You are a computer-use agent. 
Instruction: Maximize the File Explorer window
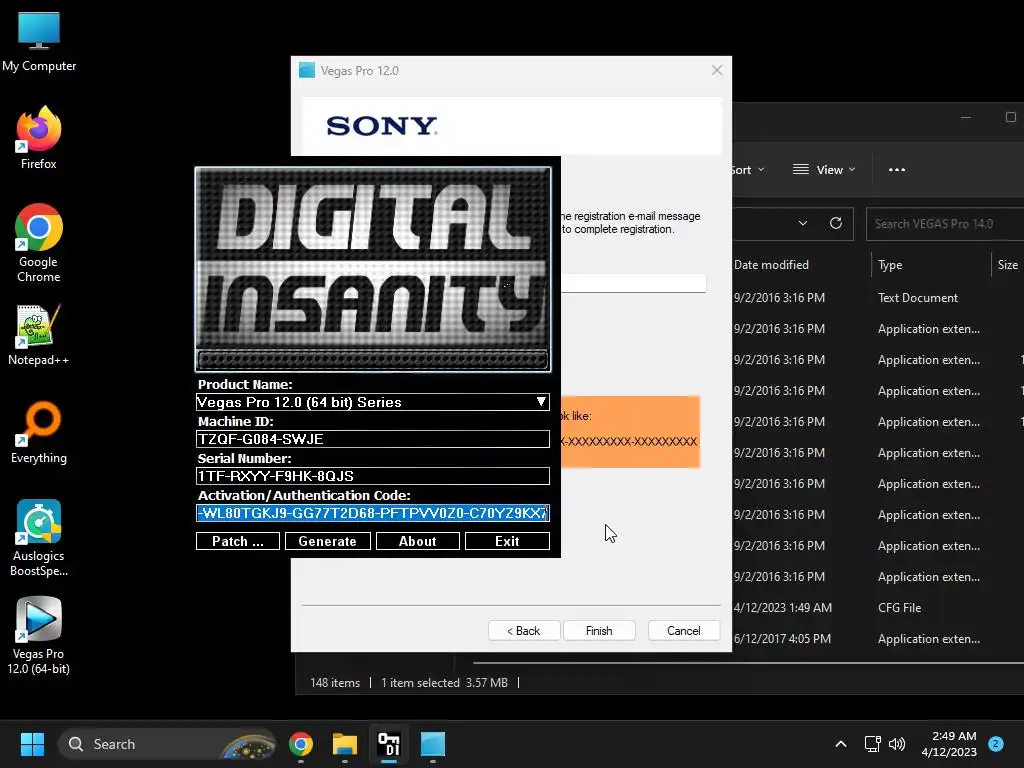pyautogui.click(x=1010, y=118)
